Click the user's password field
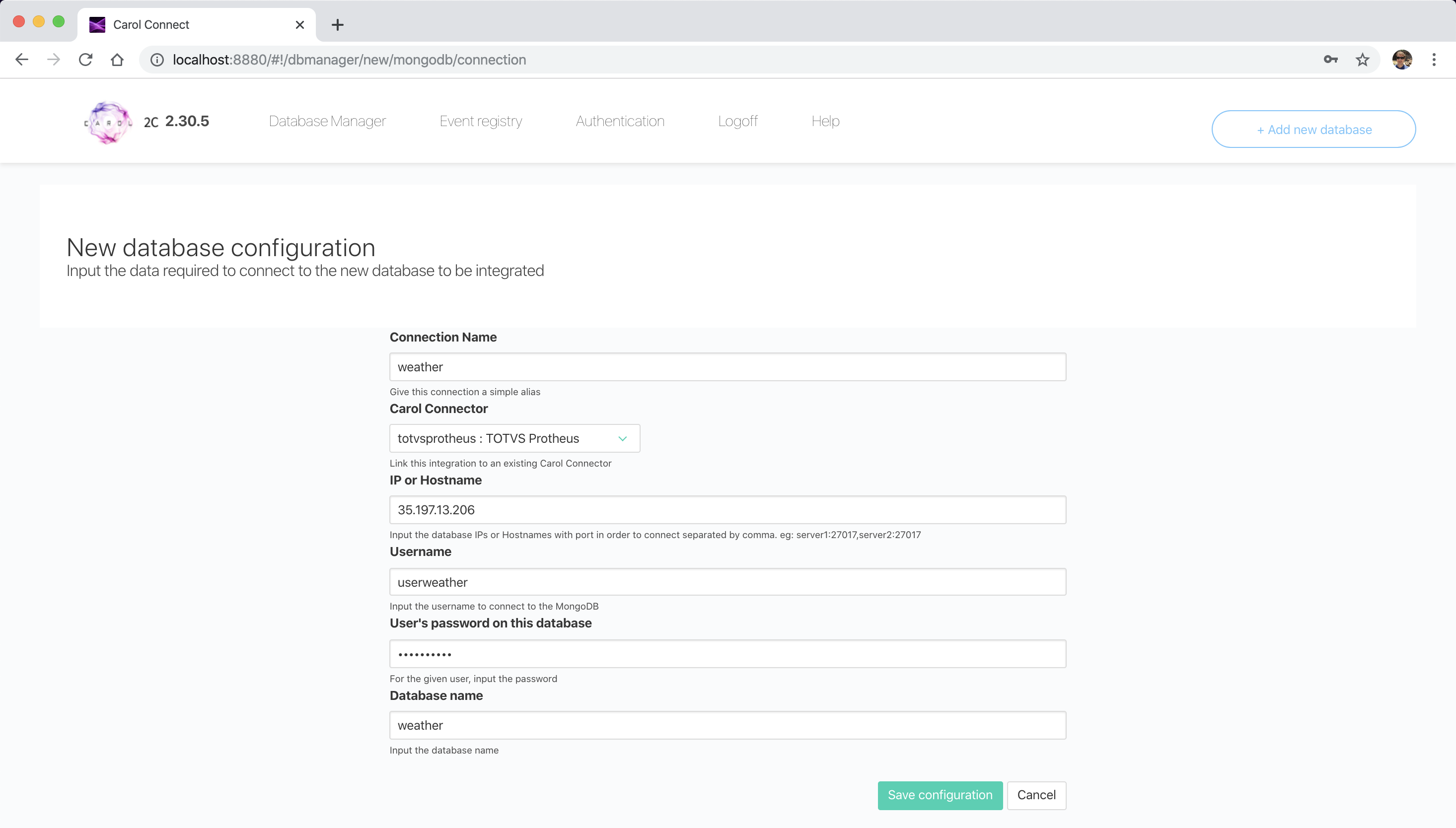The image size is (1456, 828). click(728, 654)
